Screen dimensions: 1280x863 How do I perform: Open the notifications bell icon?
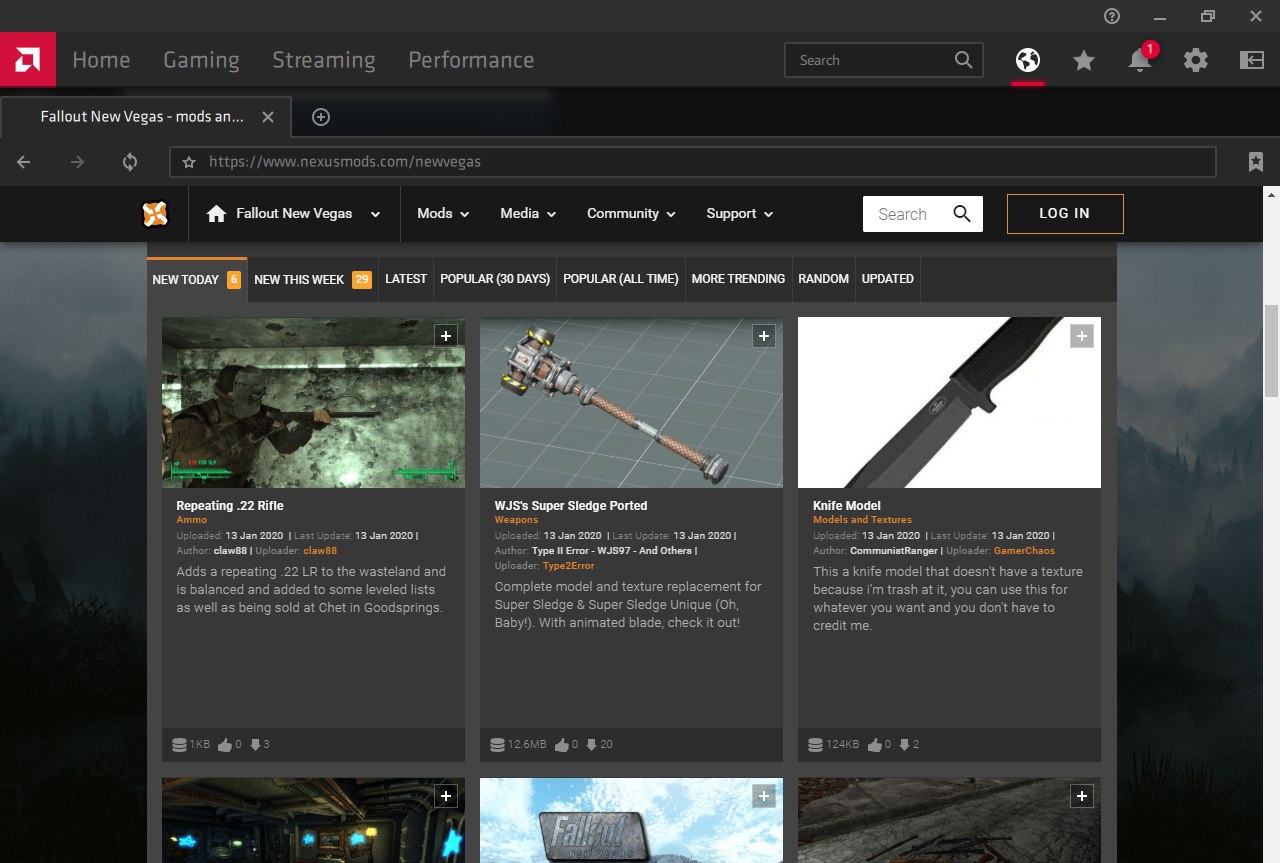click(1139, 61)
